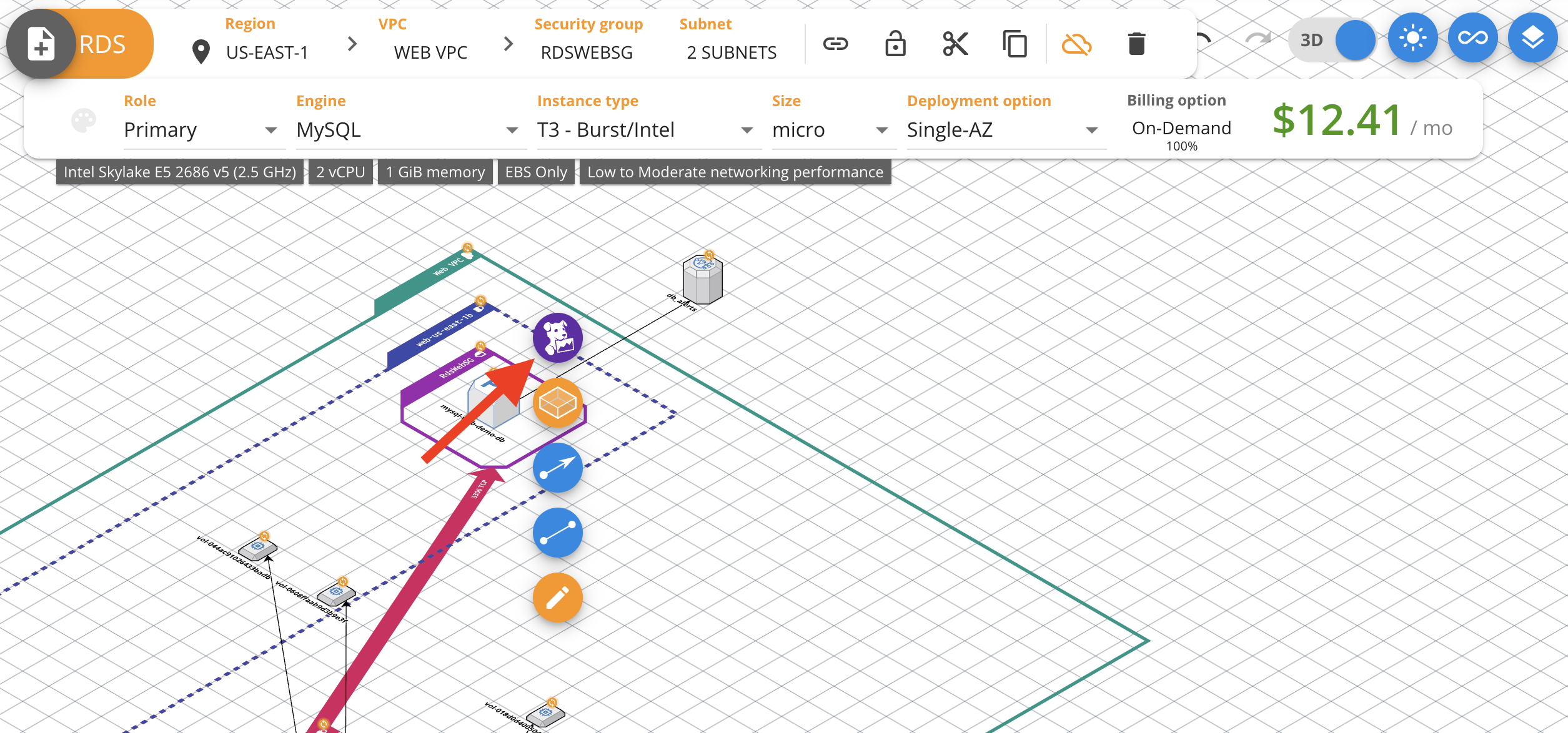
Task: Click the web-us-east-1b subnet label
Action: click(x=442, y=335)
